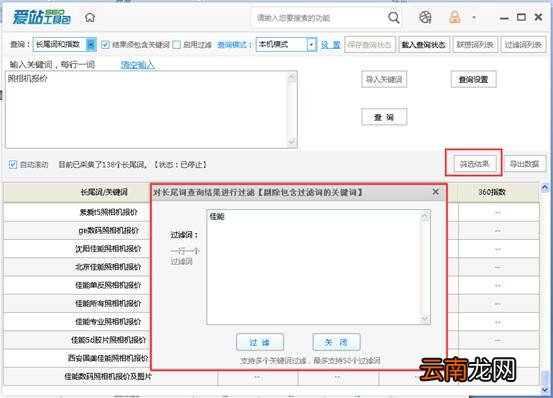This screenshot has width=553, height=398.
Task: Click the 查询 button
Action: [384, 117]
